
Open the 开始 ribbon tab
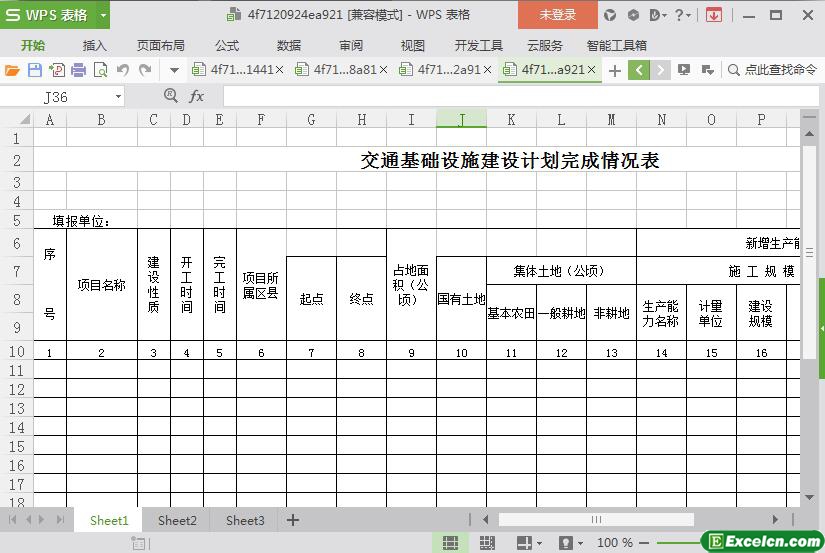coord(33,46)
